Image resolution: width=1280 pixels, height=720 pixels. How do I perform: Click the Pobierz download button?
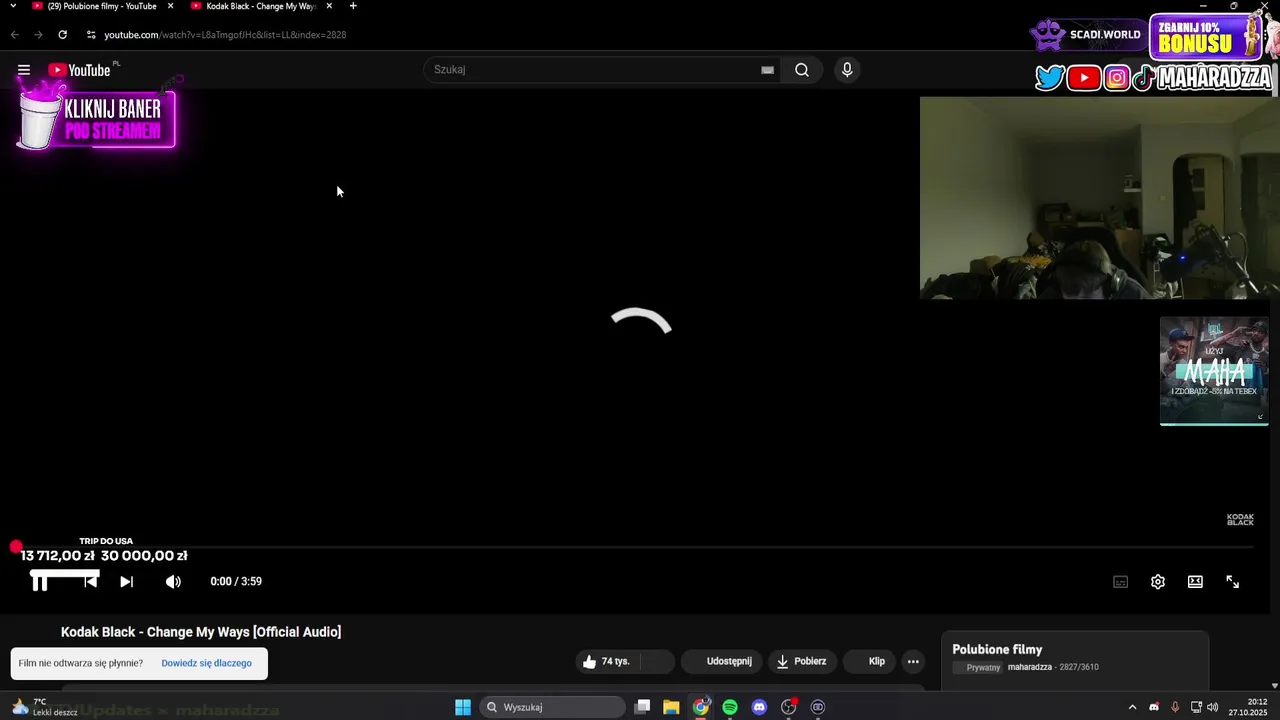(802, 661)
